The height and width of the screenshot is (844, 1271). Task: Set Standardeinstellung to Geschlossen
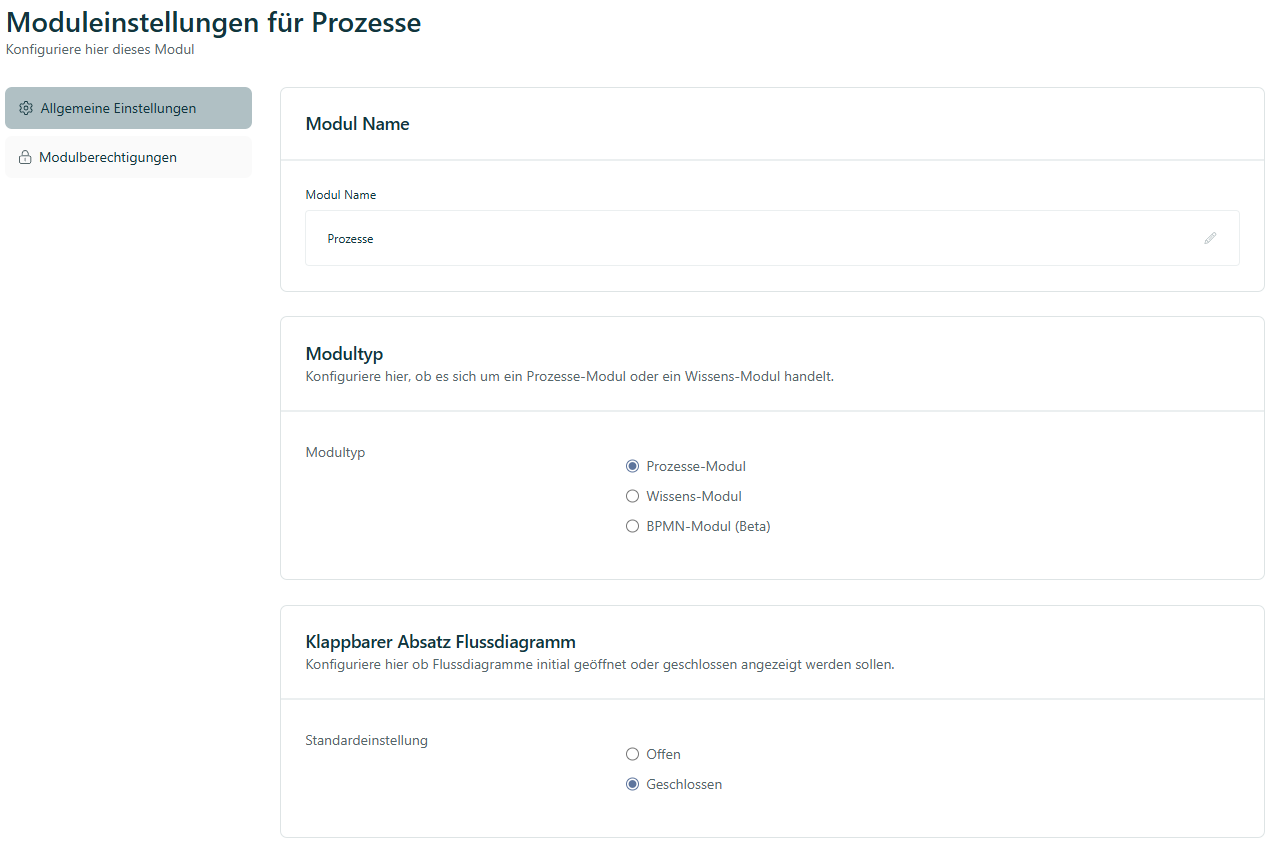632,784
